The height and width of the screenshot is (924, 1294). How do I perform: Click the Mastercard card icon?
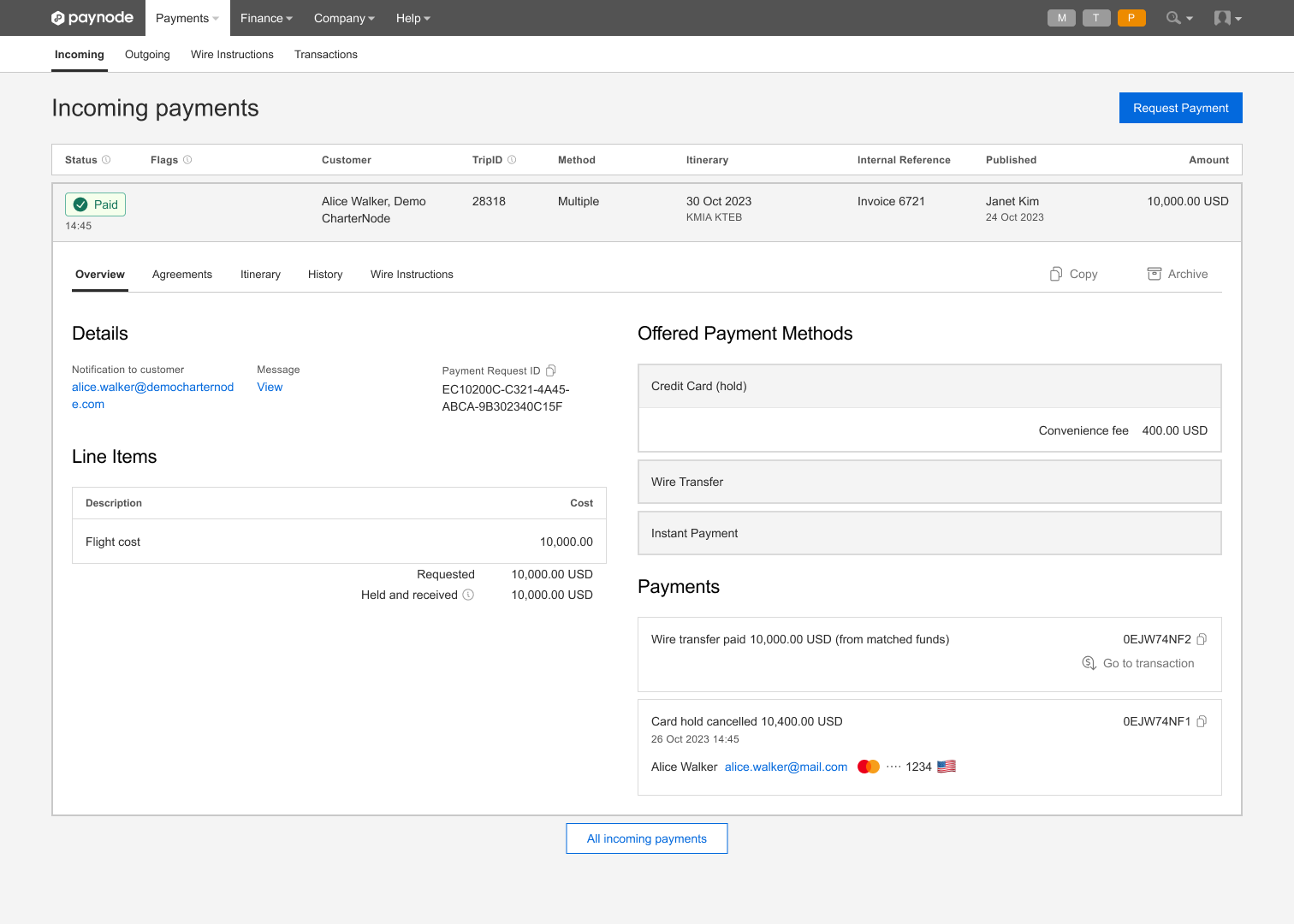pyautogui.click(x=869, y=767)
